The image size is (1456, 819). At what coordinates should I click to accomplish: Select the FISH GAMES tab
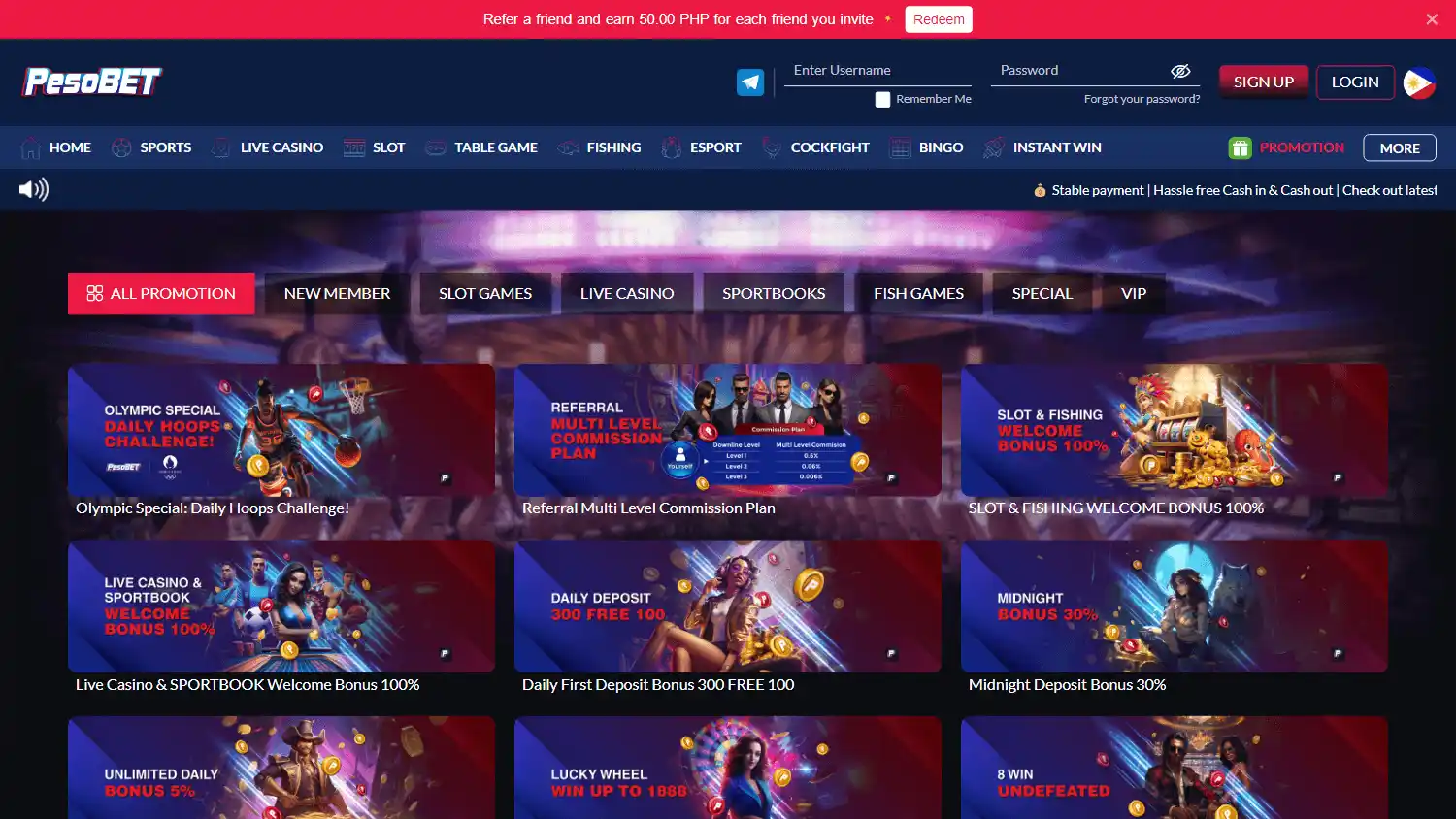coord(918,293)
